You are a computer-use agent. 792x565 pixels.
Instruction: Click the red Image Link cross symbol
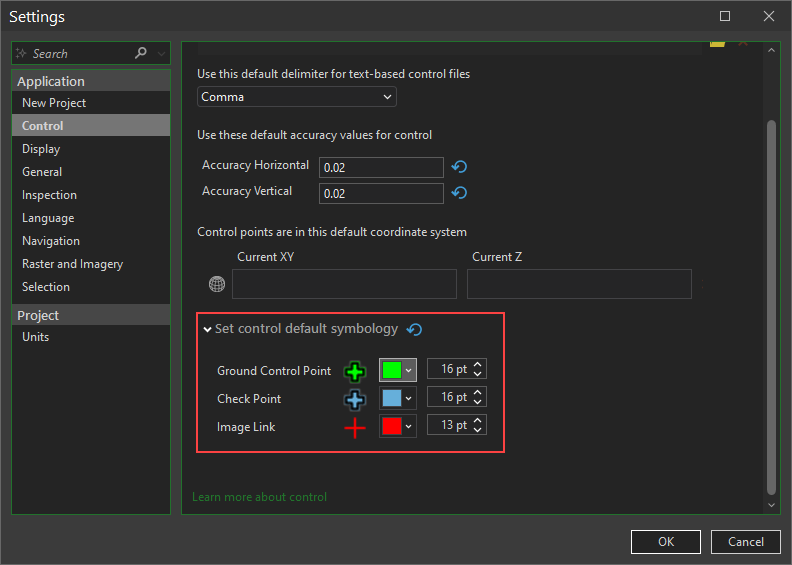click(x=355, y=428)
